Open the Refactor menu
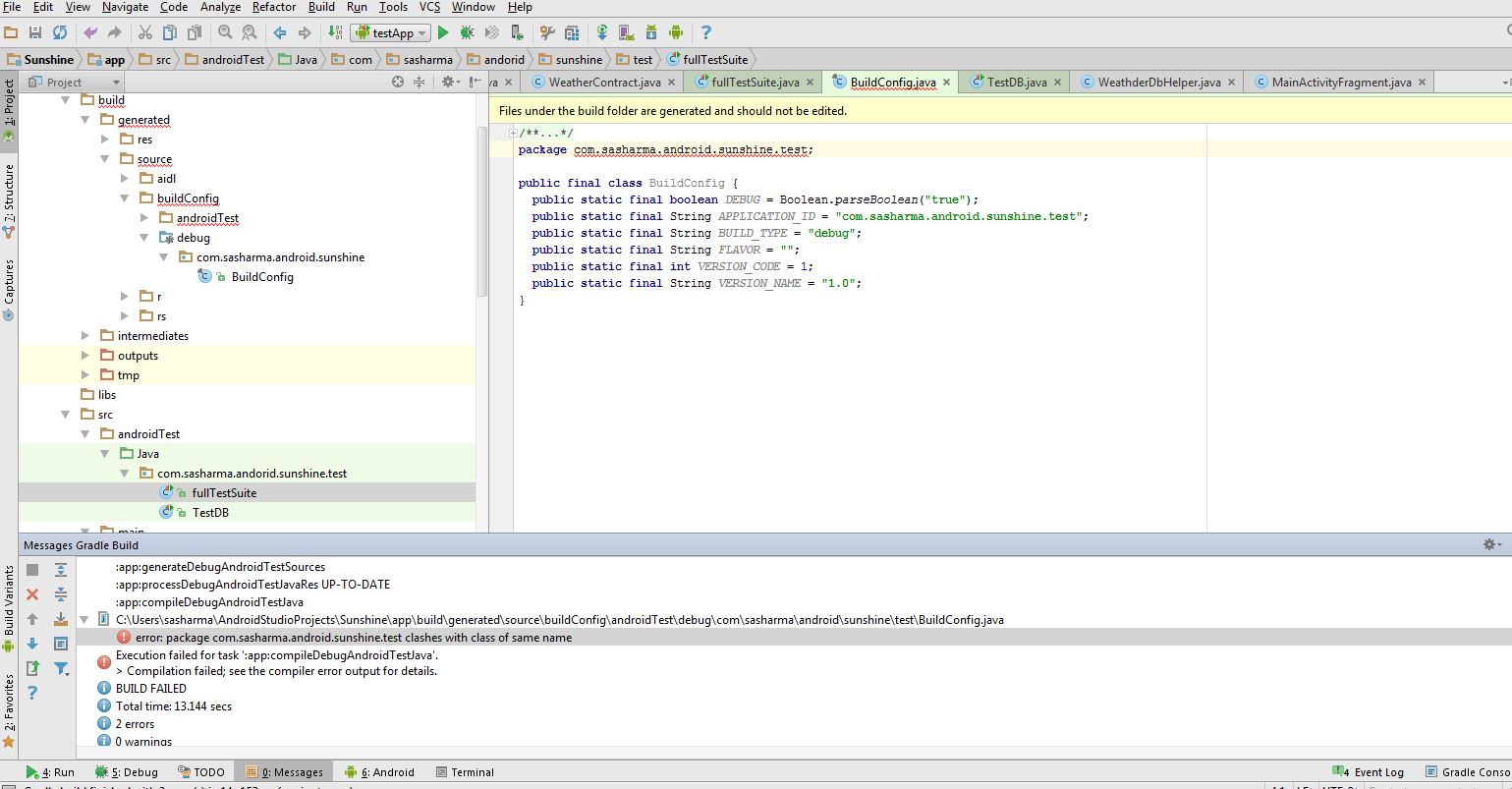Viewport: 1512px width, 789px height. point(273,7)
